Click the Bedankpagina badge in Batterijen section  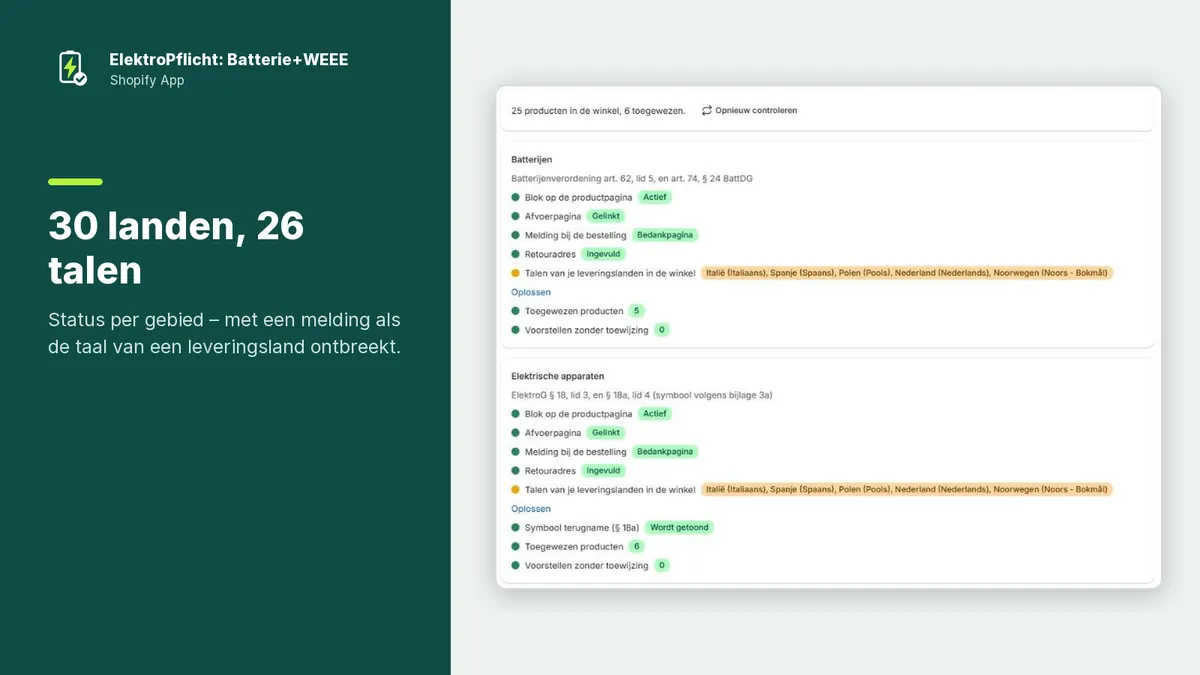point(665,235)
